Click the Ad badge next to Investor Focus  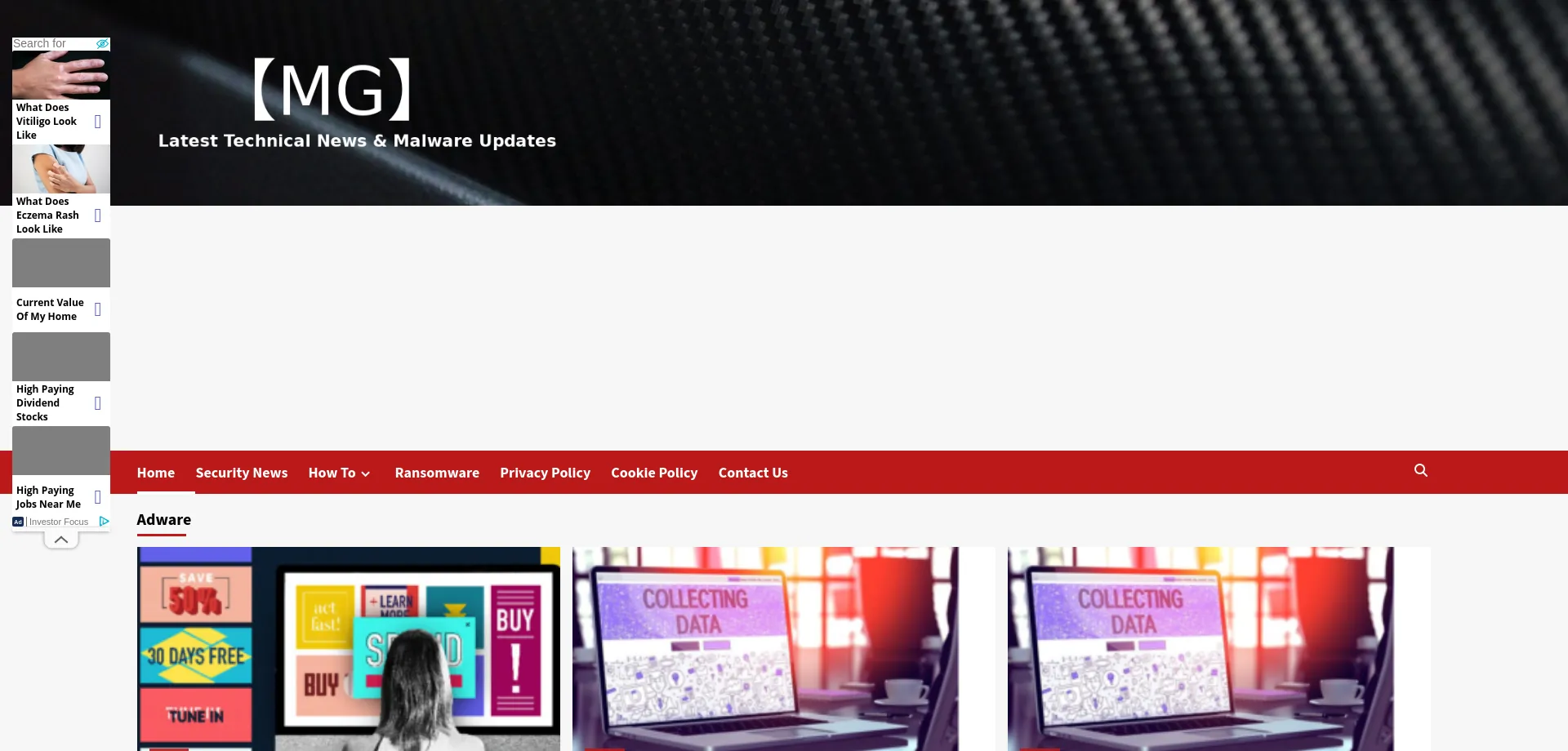(18, 522)
